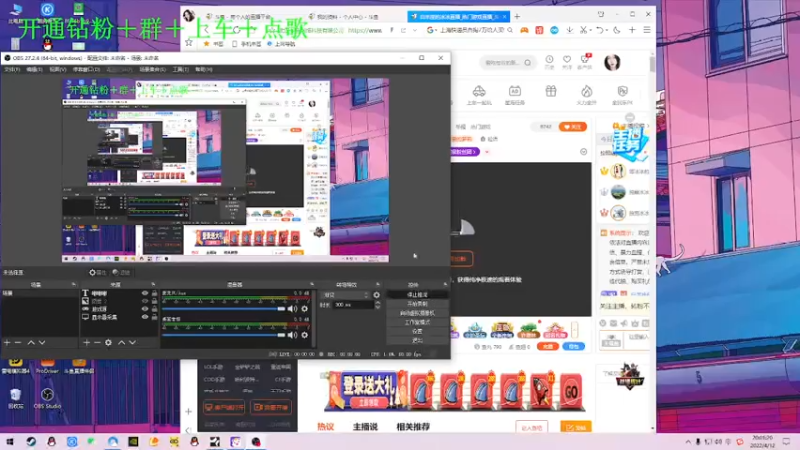The image size is (800, 450).
Task: Click the sources panel pop-out icon
Action: pyautogui.click(x=153, y=284)
